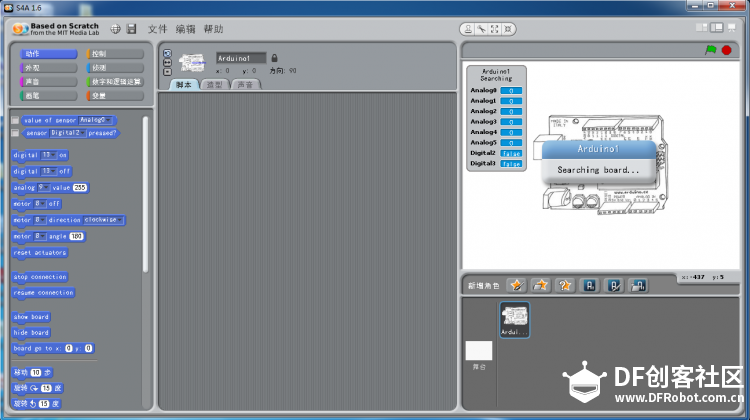
Task: Select the Arduino sprite thumbnail
Action: click(515, 320)
